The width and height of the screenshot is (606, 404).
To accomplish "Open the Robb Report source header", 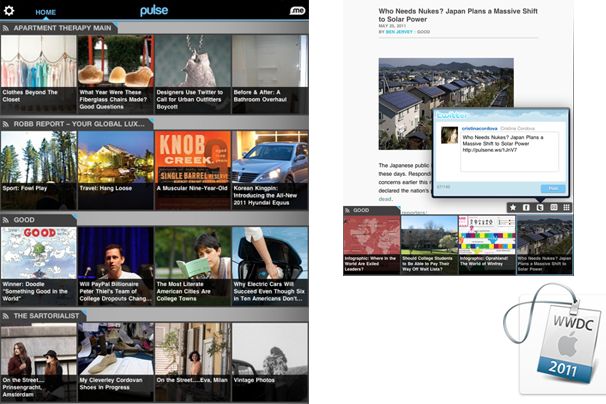I will tap(77, 124).
